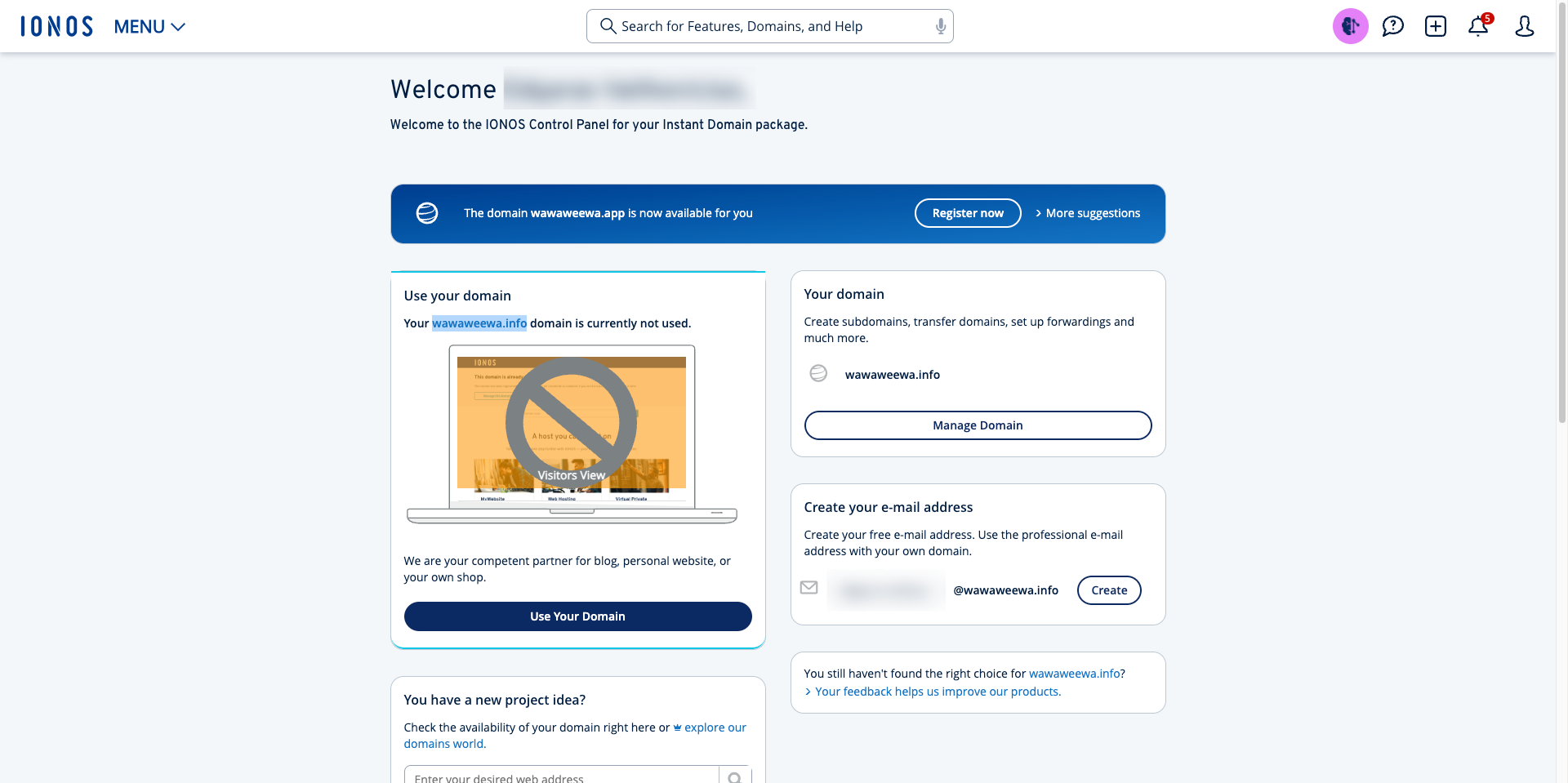Viewport: 1568px width, 783px height.
Task: Click Create to make the e-mail address
Action: tap(1109, 590)
